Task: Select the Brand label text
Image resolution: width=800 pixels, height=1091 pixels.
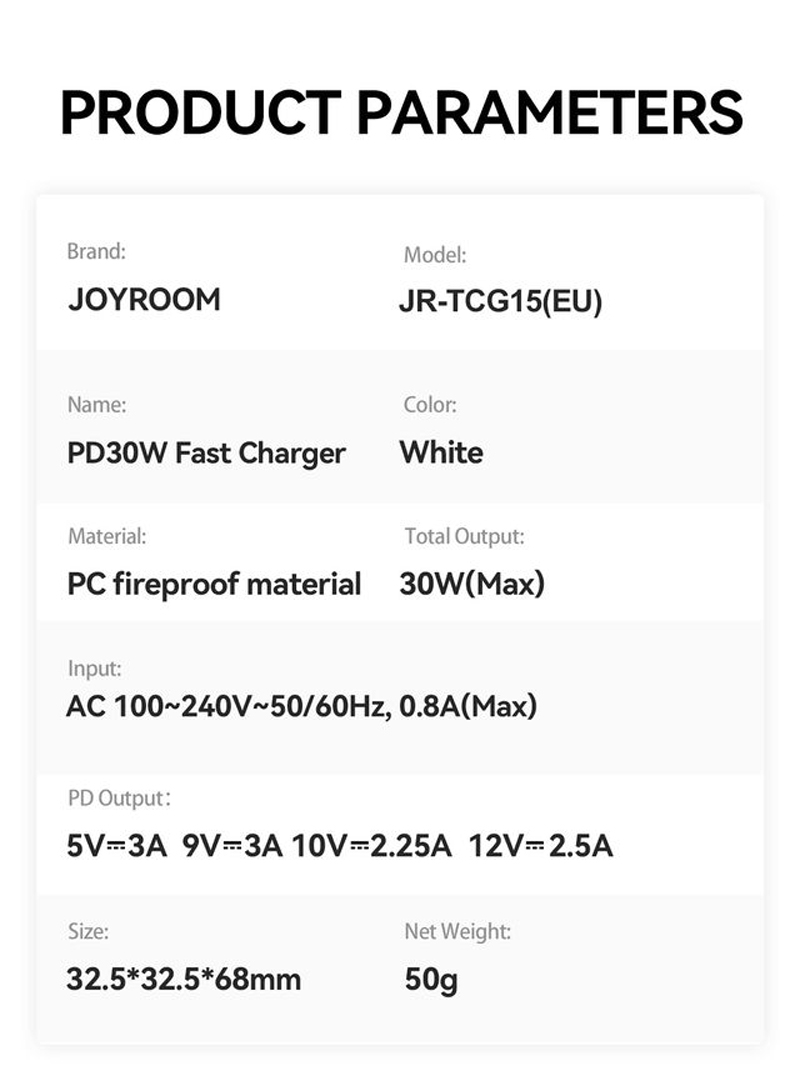Action: pyautogui.click(x=96, y=251)
